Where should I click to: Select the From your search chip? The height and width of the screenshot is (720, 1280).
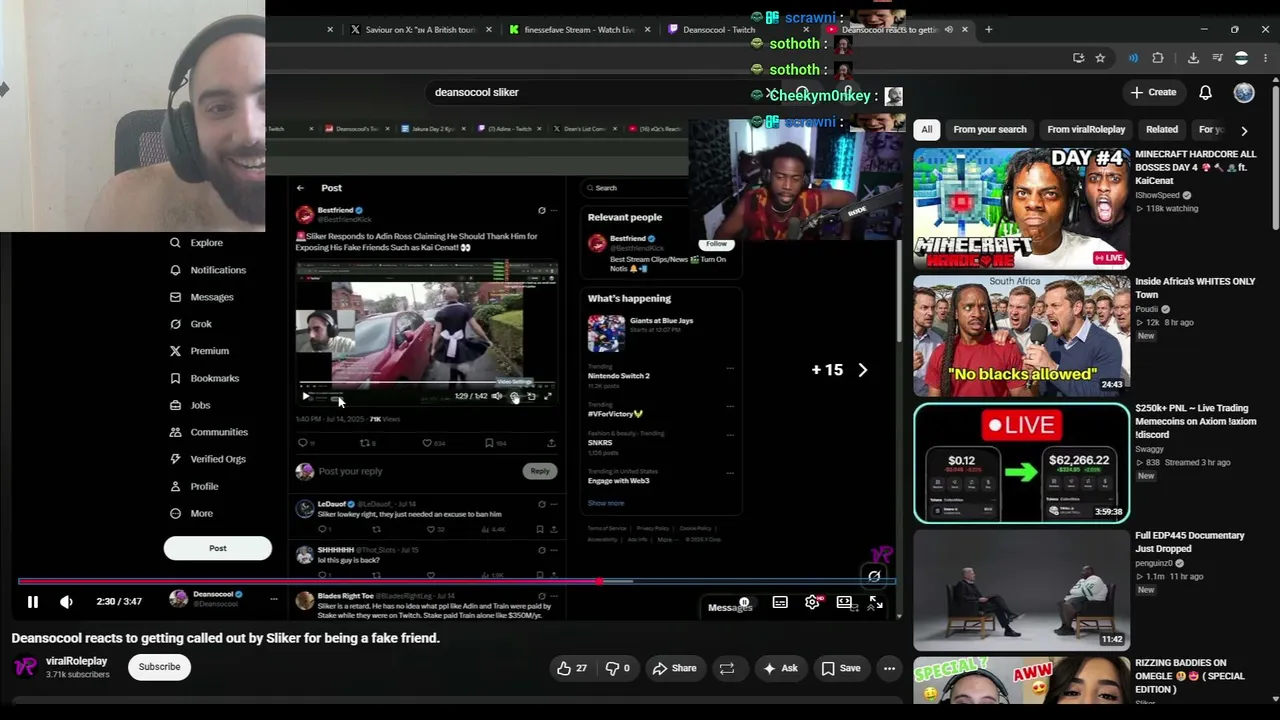pos(990,129)
